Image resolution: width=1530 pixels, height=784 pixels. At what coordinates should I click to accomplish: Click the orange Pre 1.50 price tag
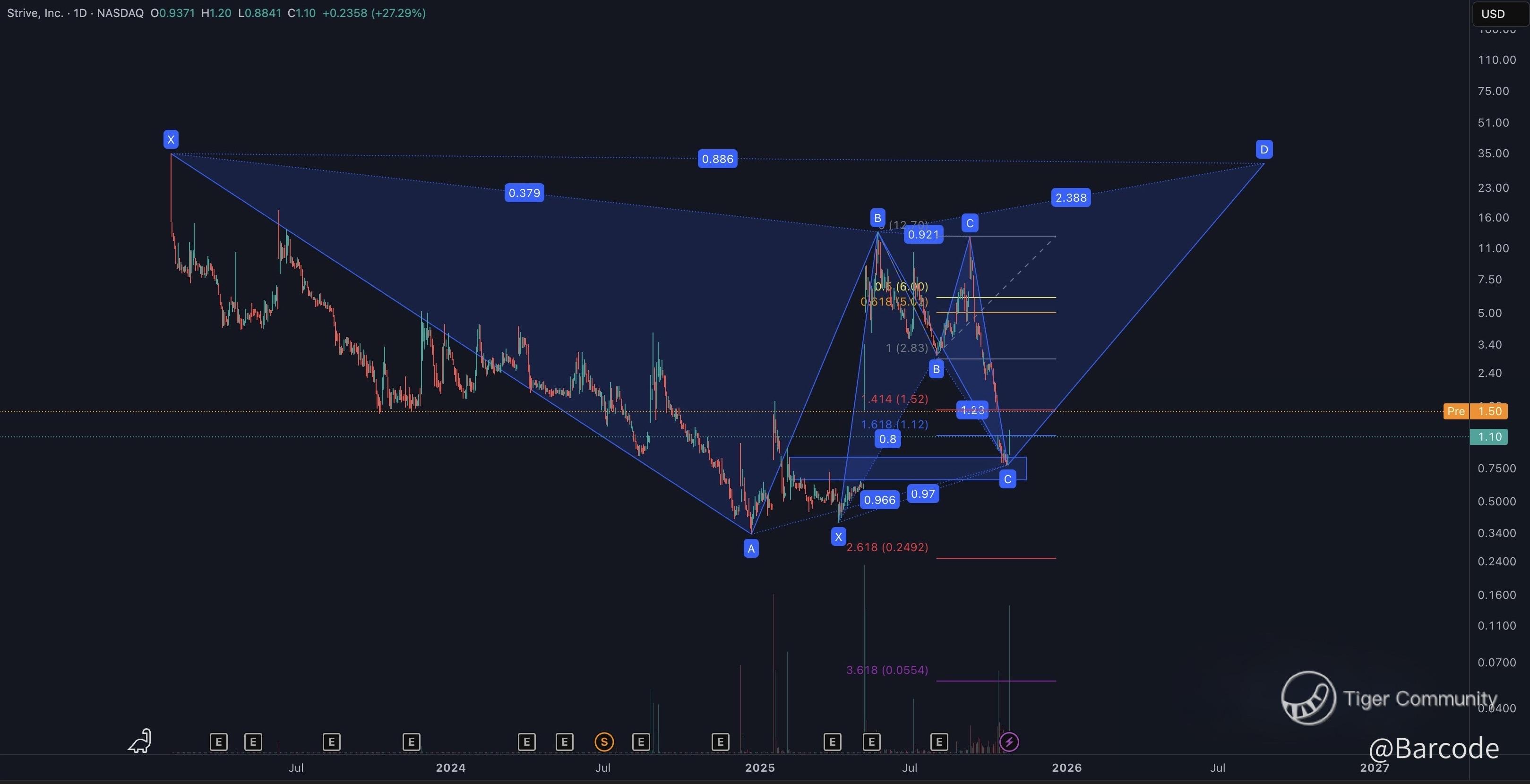tap(1475, 411)
